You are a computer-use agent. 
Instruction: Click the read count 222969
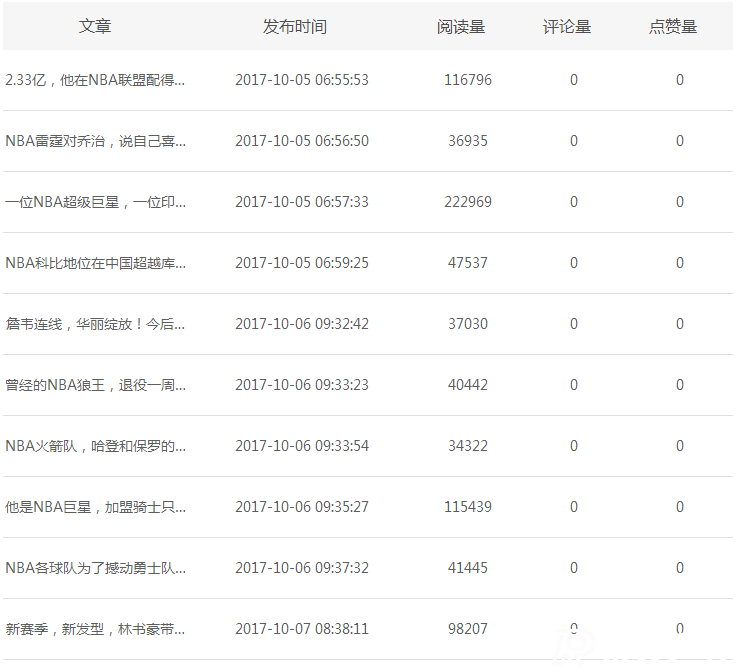coord(468,202)
